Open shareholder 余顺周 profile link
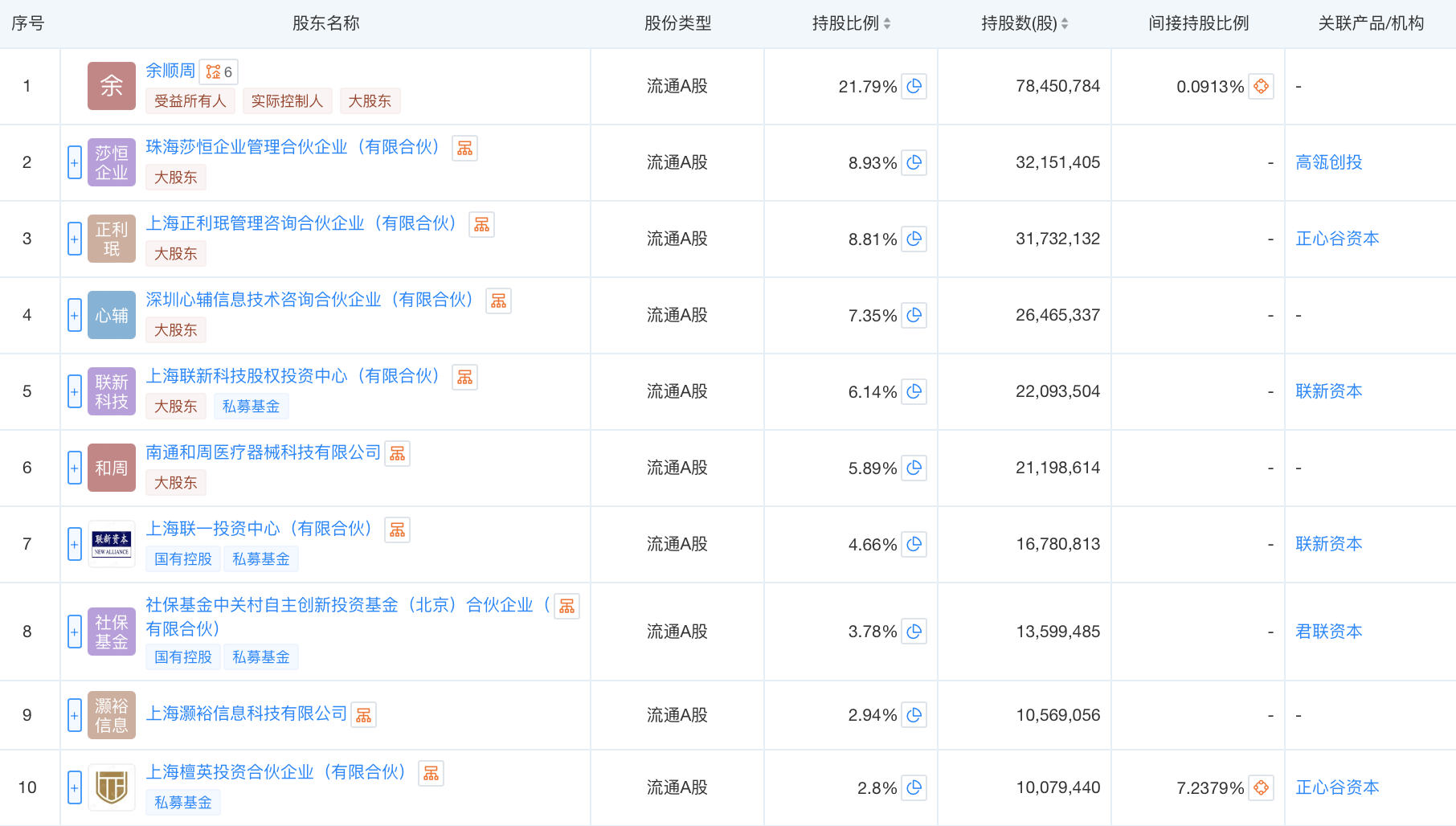The width and height of the screenshot is (1456, 826). 170,71
